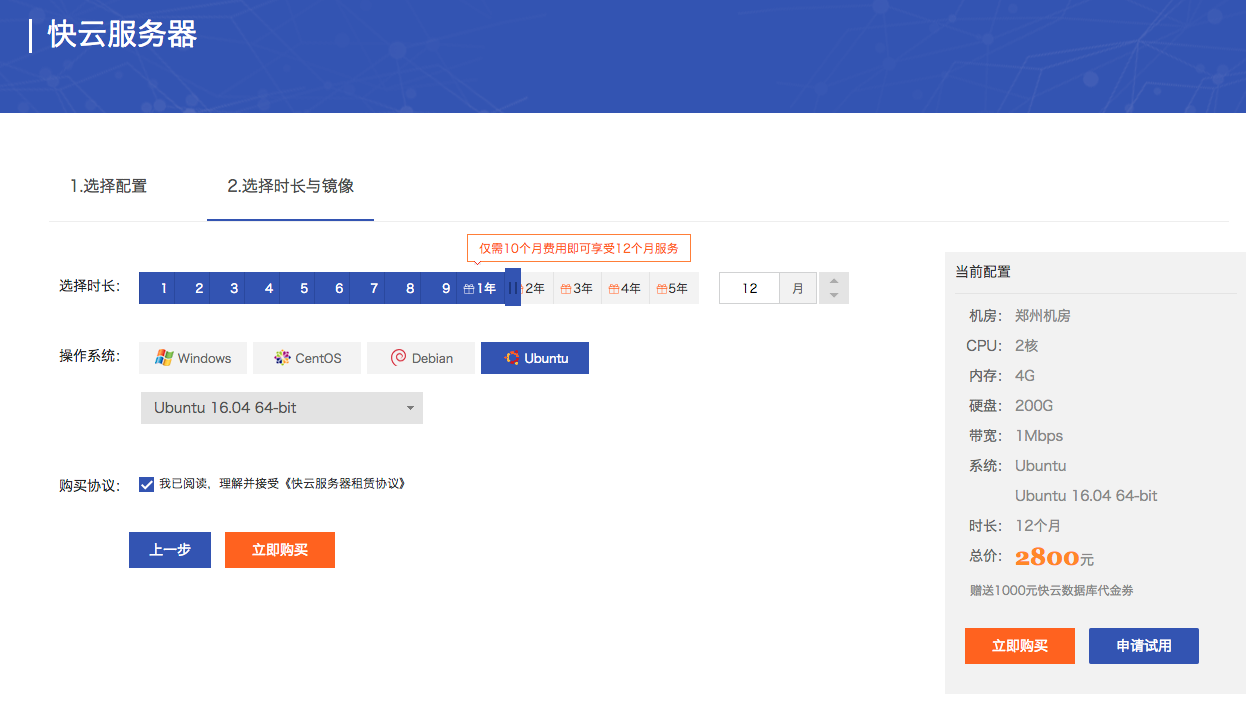
Task: Click the orange 立即购买 button in sidebar
Action: coord(1019,645)
